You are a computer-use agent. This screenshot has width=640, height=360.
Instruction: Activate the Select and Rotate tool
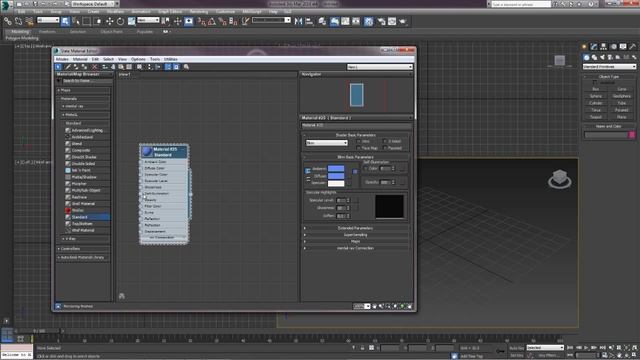120,21
